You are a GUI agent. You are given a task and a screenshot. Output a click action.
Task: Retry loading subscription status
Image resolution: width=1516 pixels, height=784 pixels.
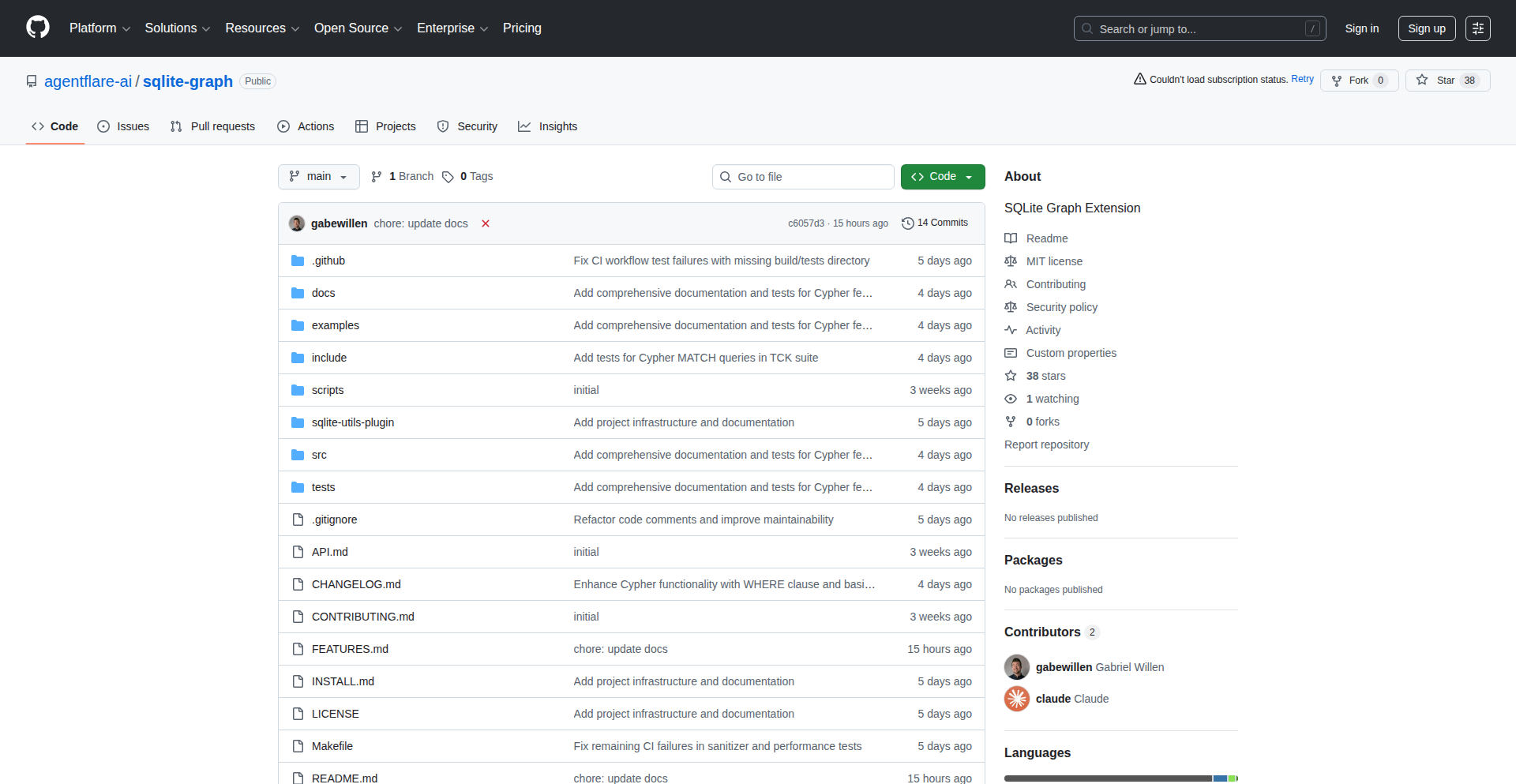(1302, 79)
